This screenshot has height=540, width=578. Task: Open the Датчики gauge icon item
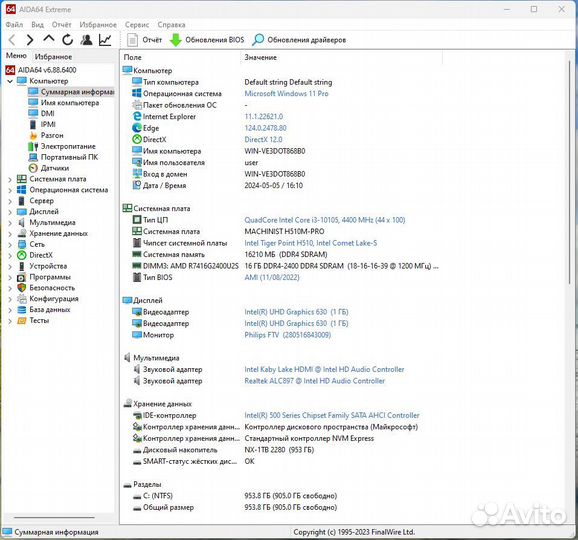(x=33, y=168)
